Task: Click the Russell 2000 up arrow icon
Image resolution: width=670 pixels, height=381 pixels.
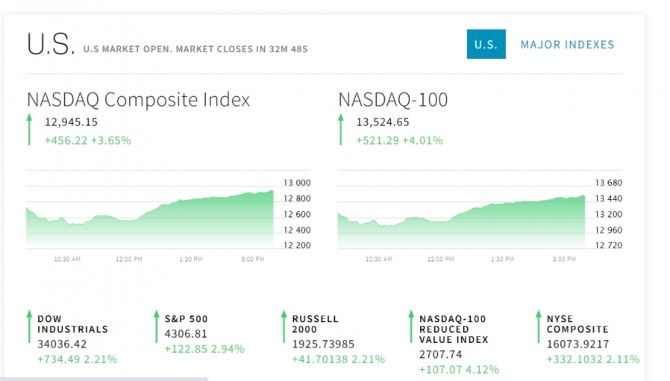Action: pos(284,326)
